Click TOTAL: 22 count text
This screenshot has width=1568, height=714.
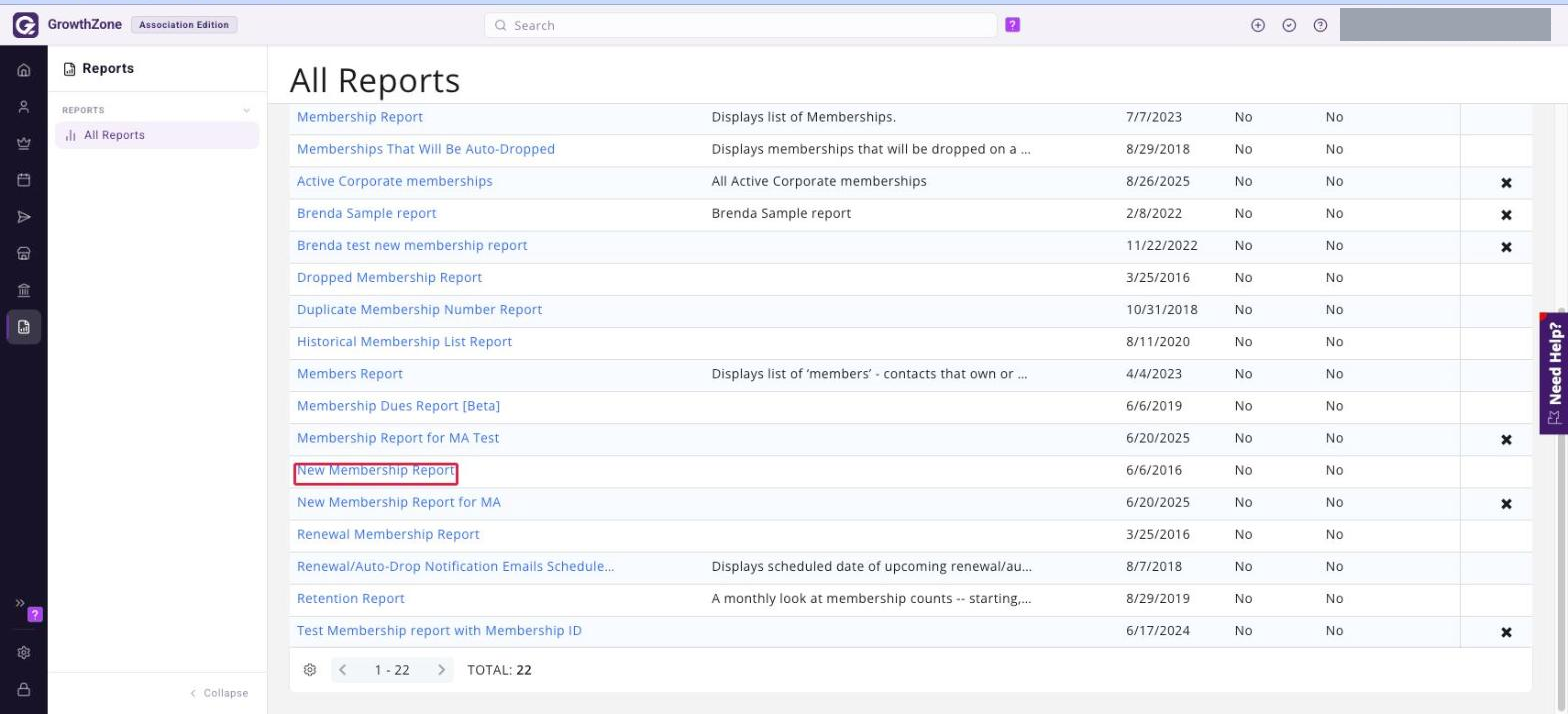[500, 670]
